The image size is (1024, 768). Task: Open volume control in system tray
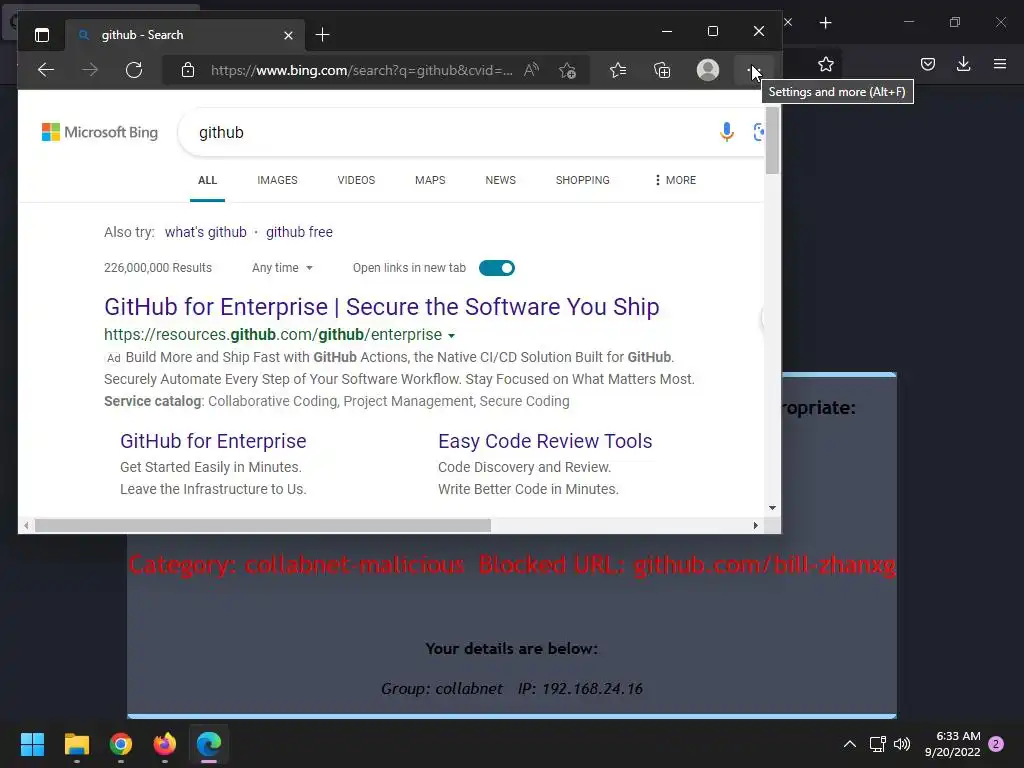pos(902,744)
